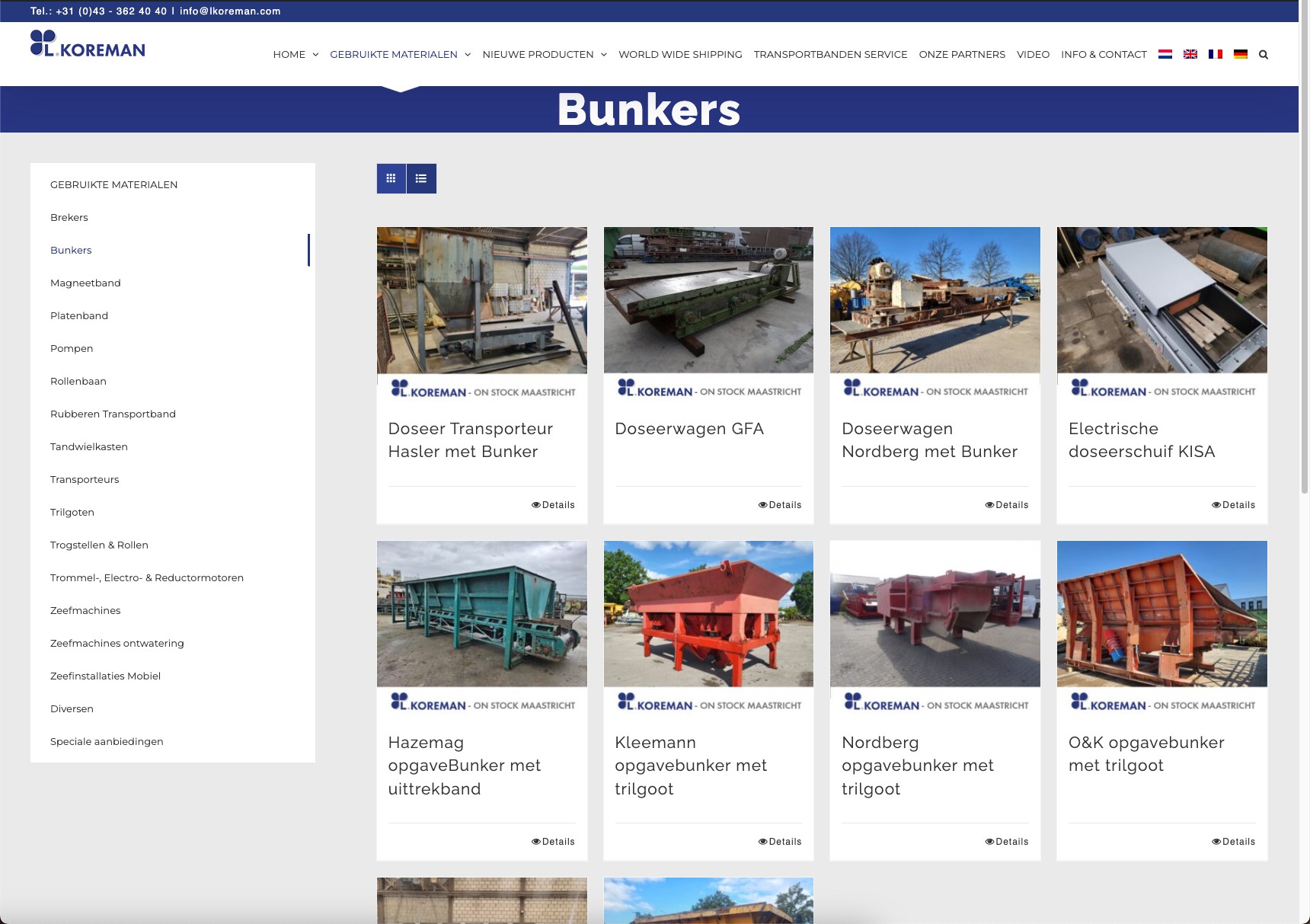The width and height of the screenshot is (1310, 924).
Task: Click Hazemag opgaveBunker met uittrekband title
Action: (x=465, y=766)
